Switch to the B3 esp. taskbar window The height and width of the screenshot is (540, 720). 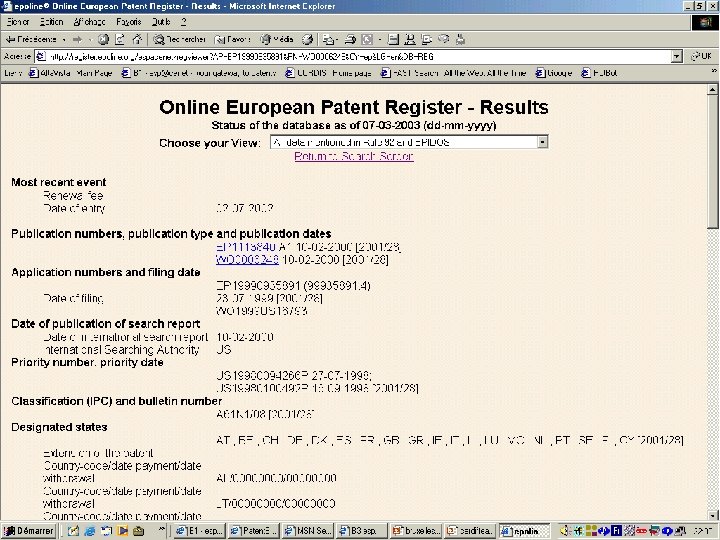pos(362,531)
